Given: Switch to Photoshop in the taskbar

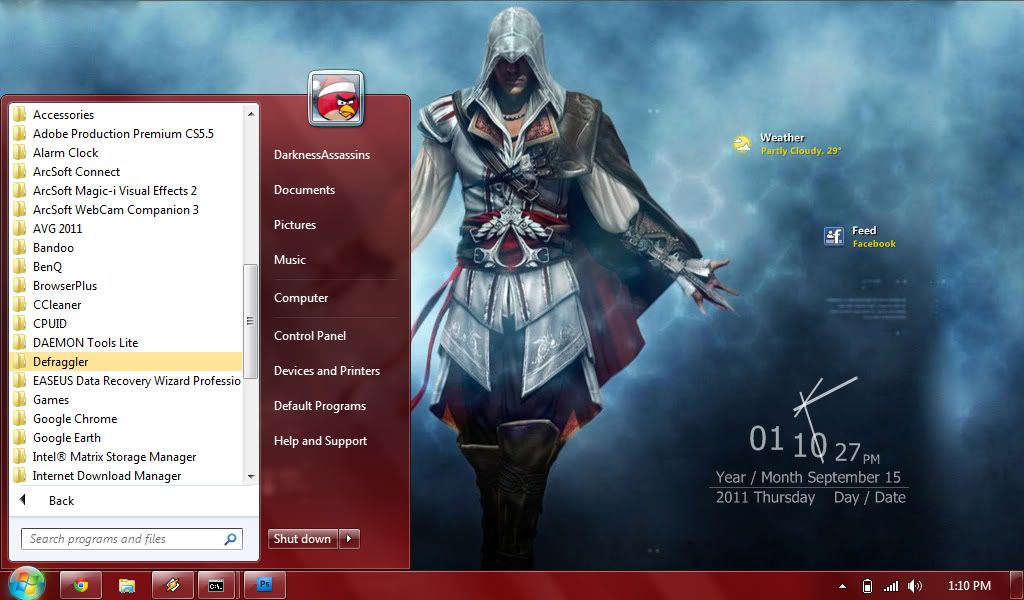Looking at the screenshot, I should click(265, 585).
